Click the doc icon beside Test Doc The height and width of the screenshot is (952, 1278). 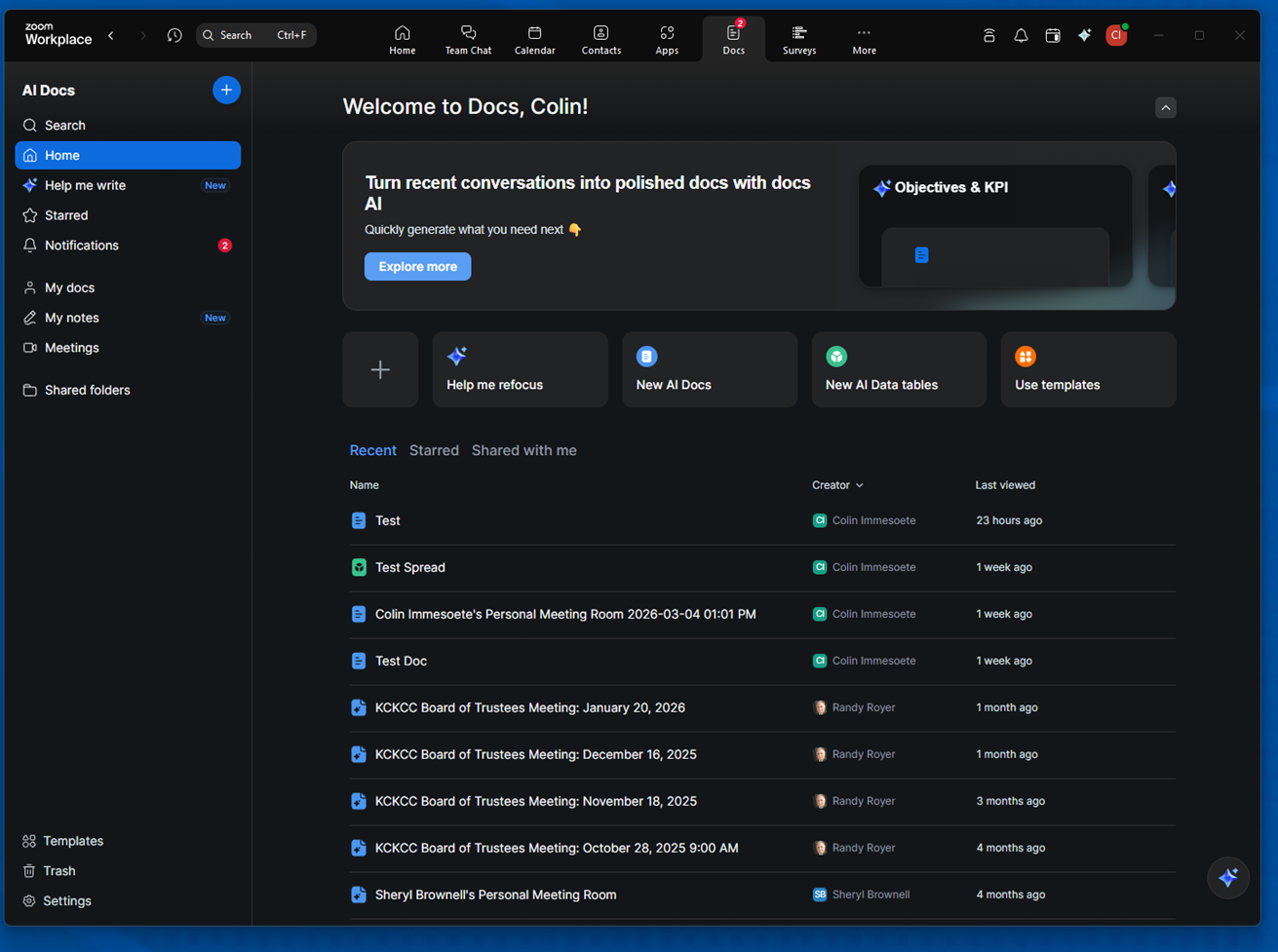359,661
